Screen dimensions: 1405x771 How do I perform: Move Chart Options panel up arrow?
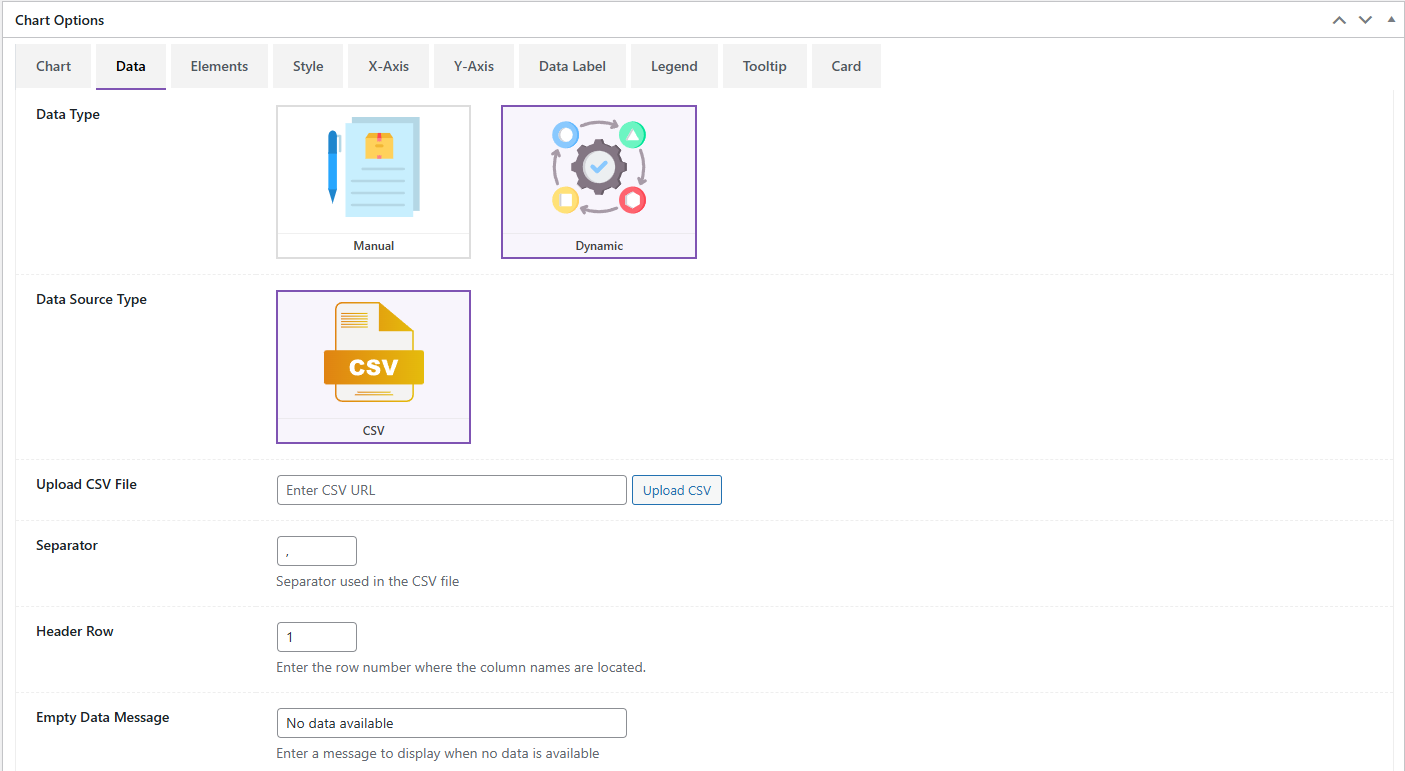click(x=1339, y=20)
